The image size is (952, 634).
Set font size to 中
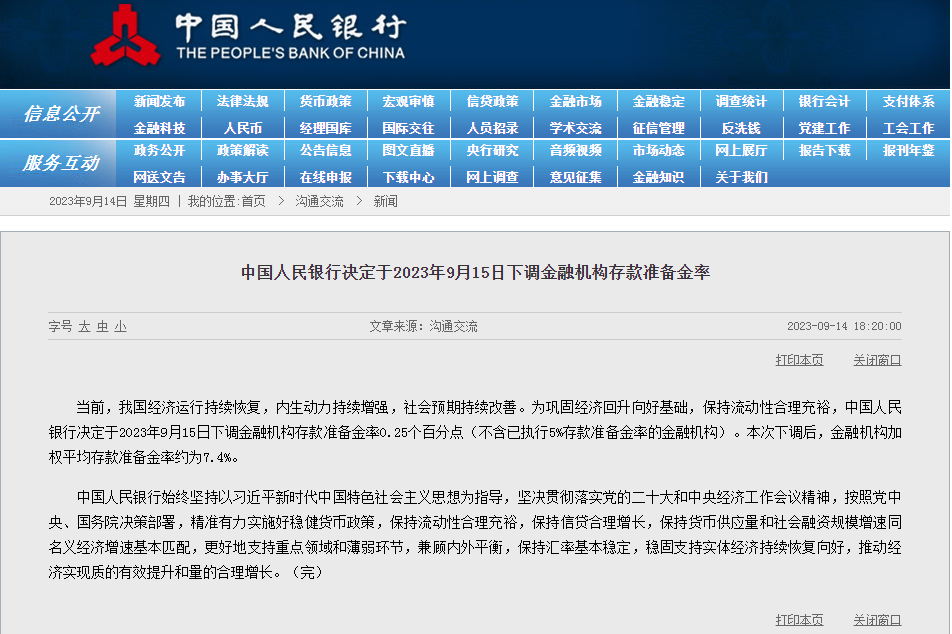point(103,327)
